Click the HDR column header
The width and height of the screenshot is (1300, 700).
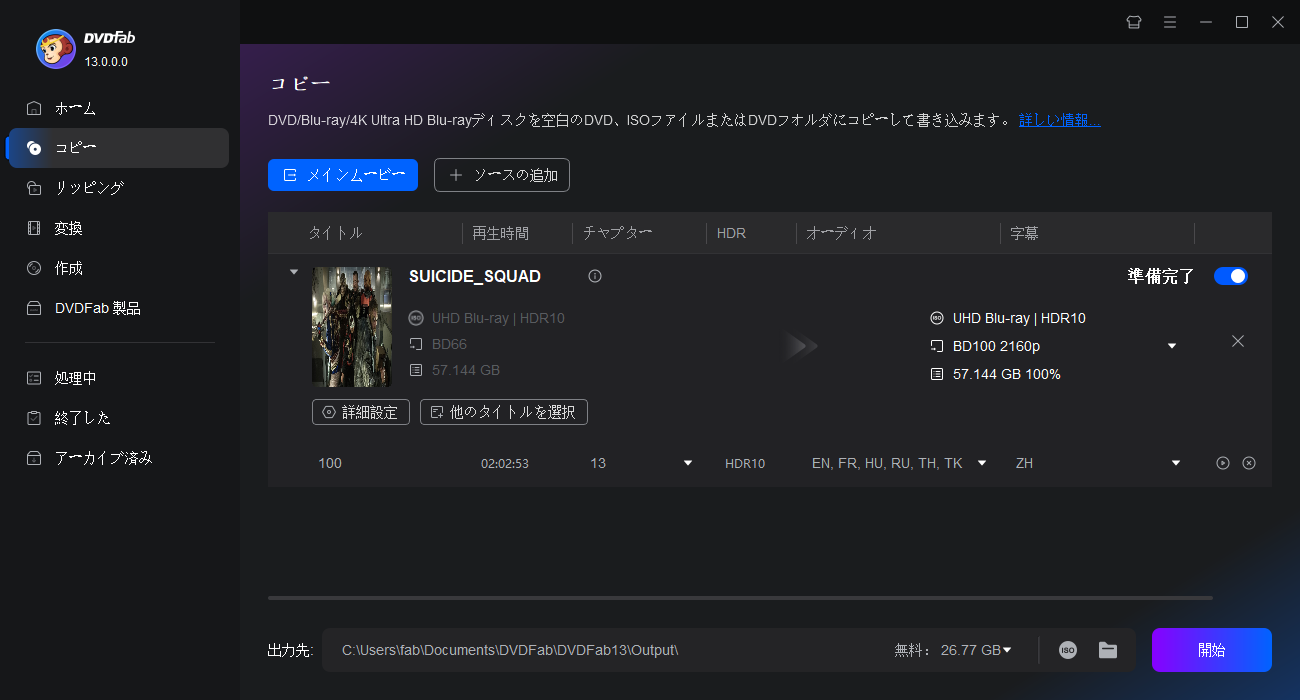point(731,233)
